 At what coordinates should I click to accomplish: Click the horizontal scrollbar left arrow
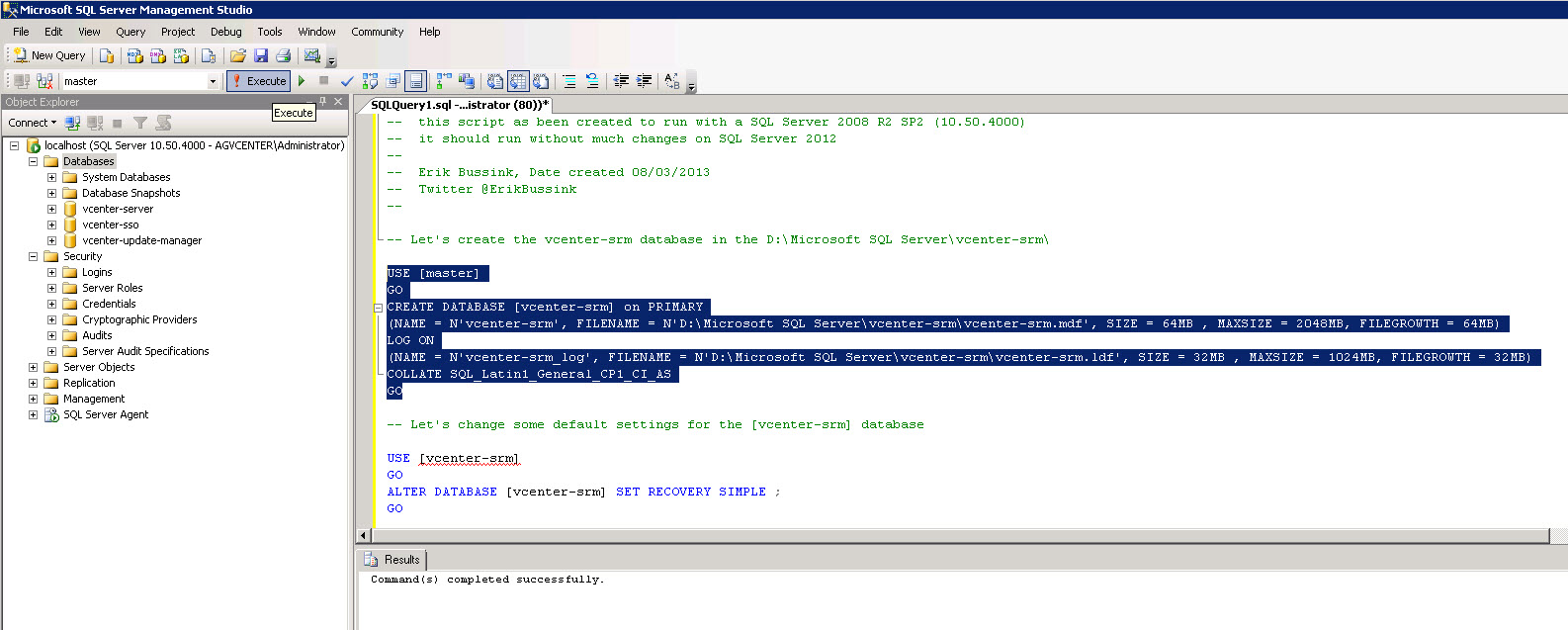click(x=363, y=535)
